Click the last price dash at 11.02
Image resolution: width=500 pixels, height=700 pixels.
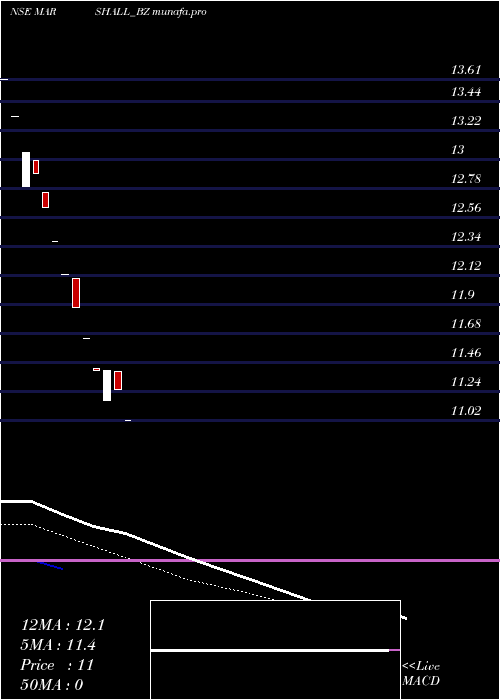click(x=128, y=421)
